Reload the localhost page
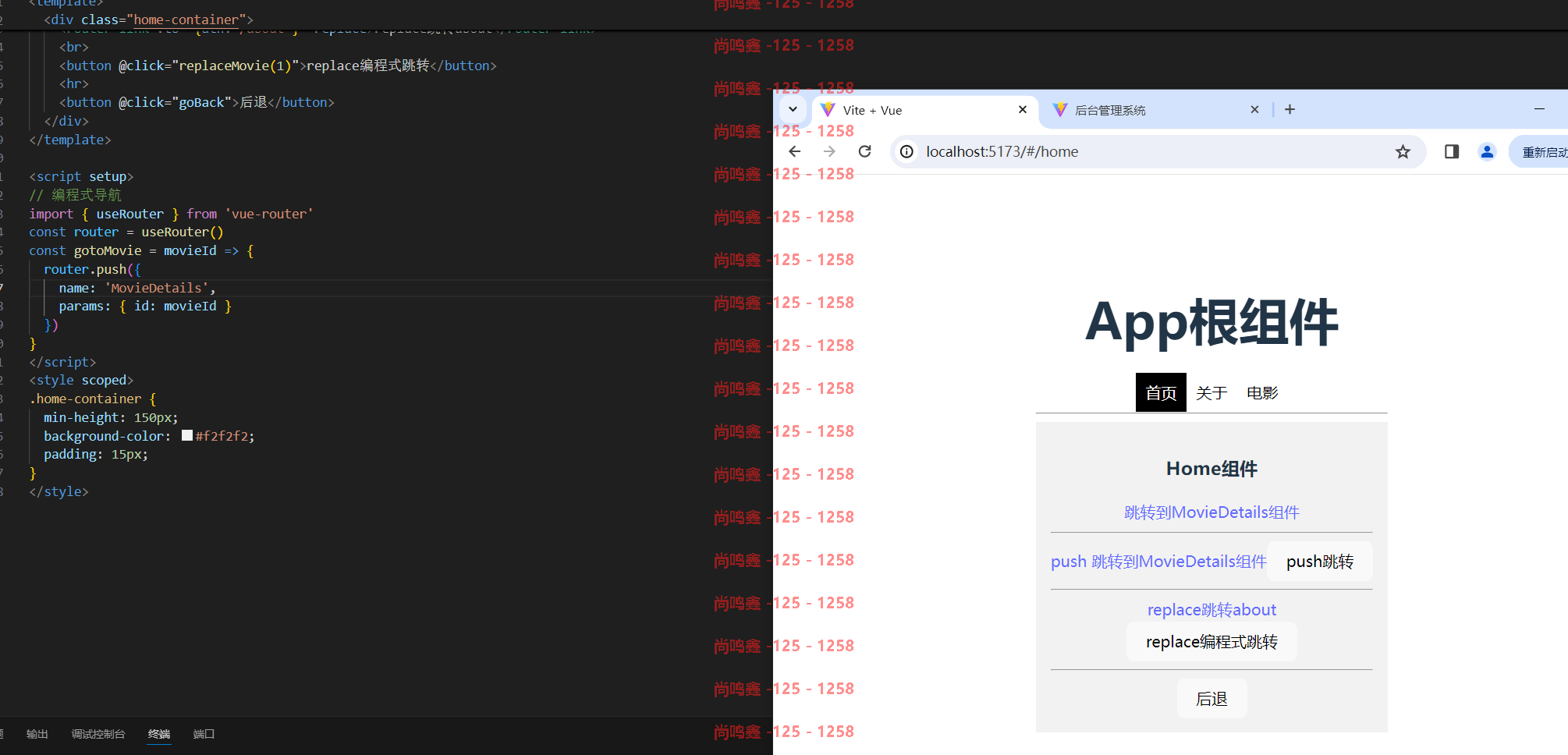 [864, 151]
